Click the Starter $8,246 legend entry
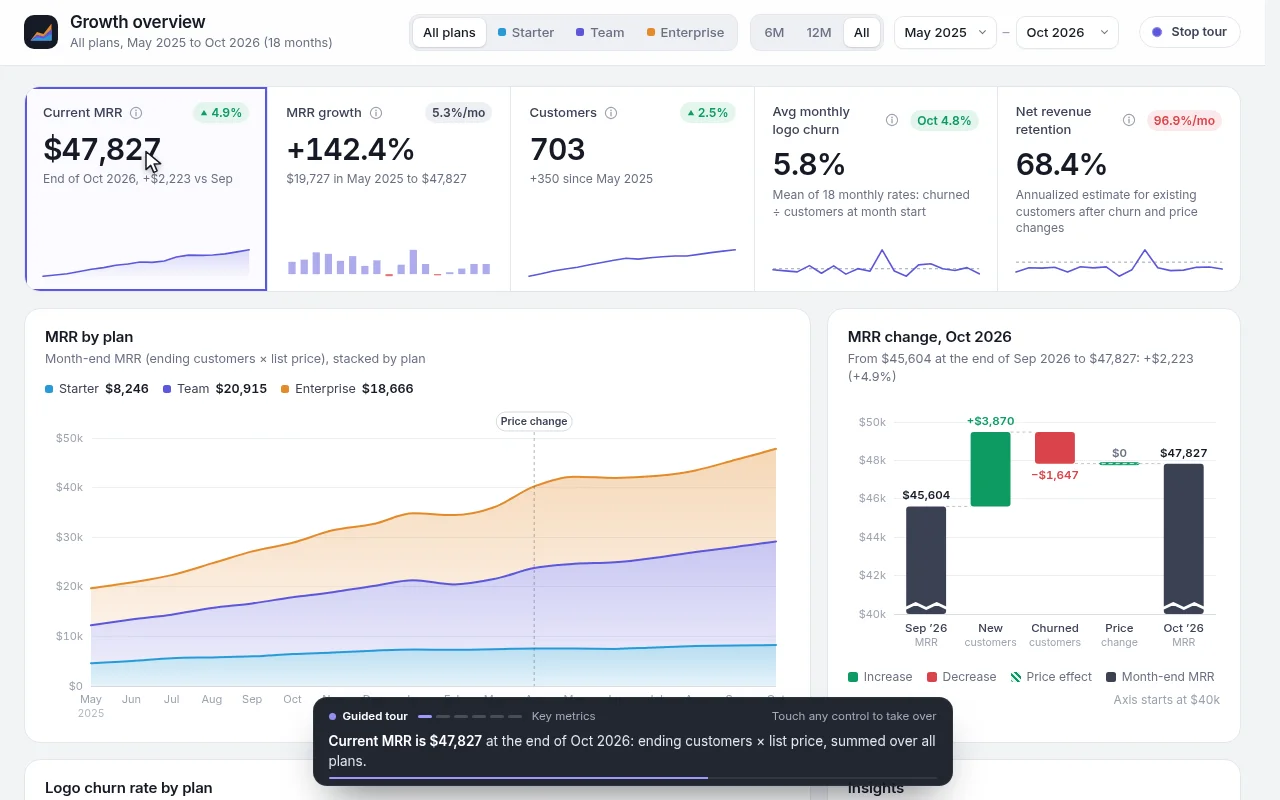1280x800 pixels. click(97, 388)
